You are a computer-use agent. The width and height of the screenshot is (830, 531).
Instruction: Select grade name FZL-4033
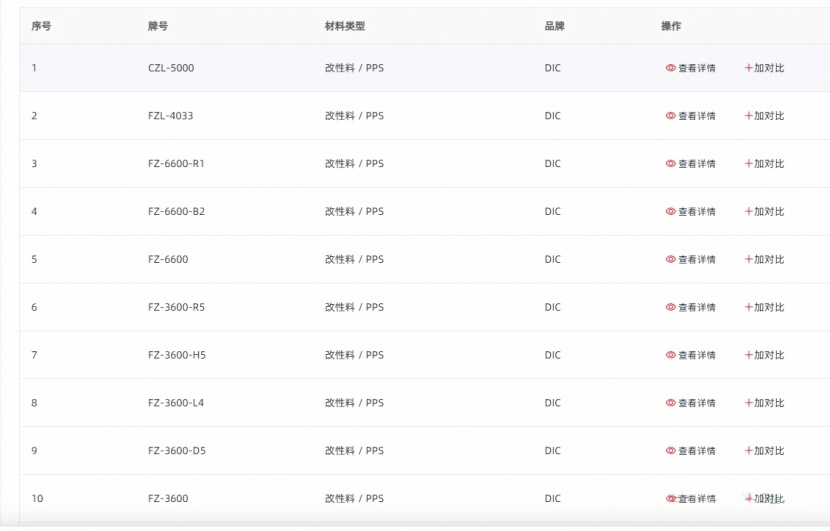tap(170, 116)
